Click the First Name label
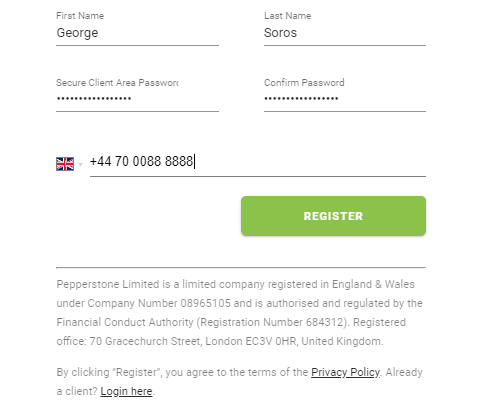Screen dimensions: 479x407 [x=80, y=16]
